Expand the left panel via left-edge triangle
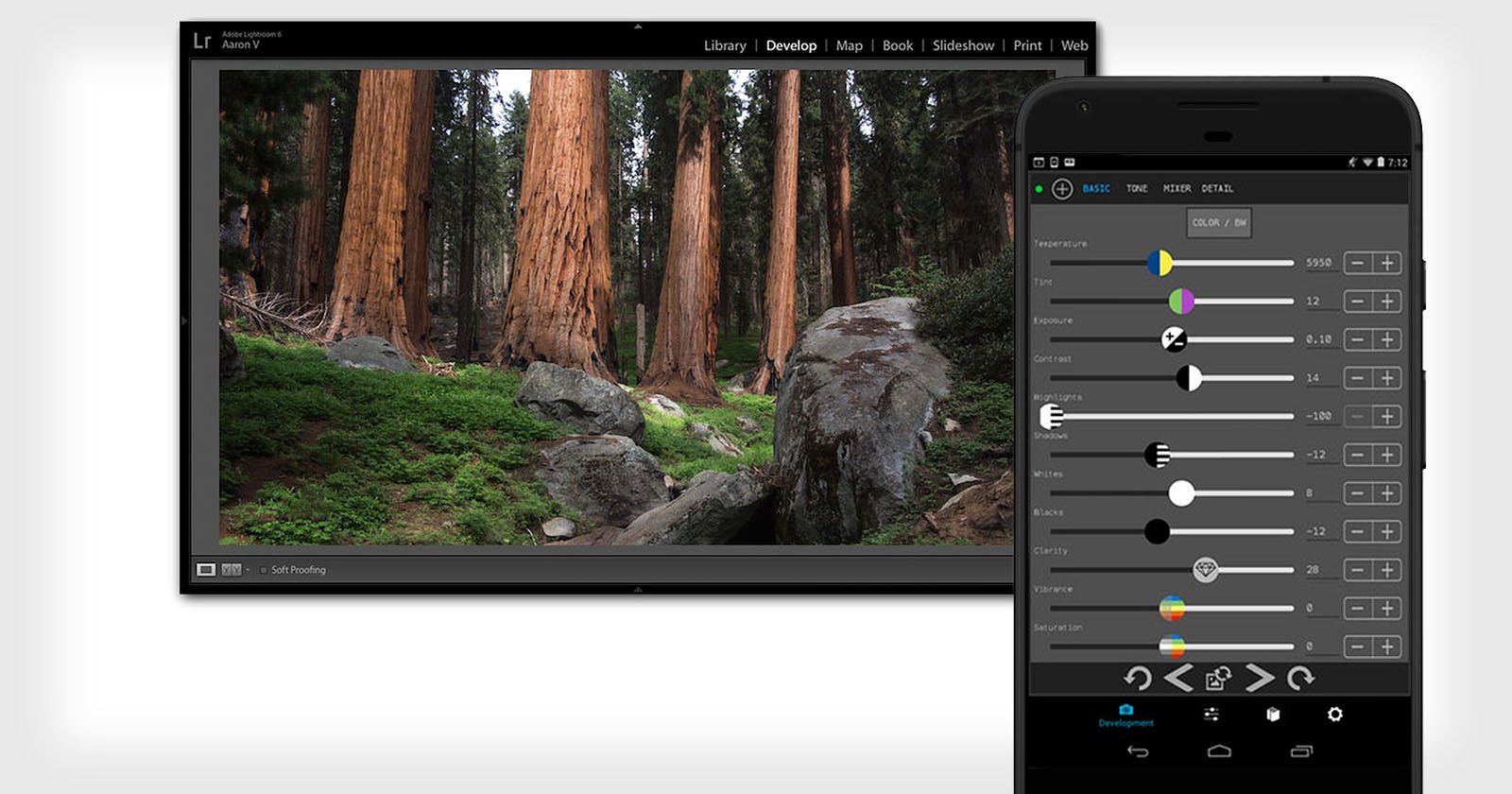The width and height of the screenshot is (1512, 794). click(184, 321)
